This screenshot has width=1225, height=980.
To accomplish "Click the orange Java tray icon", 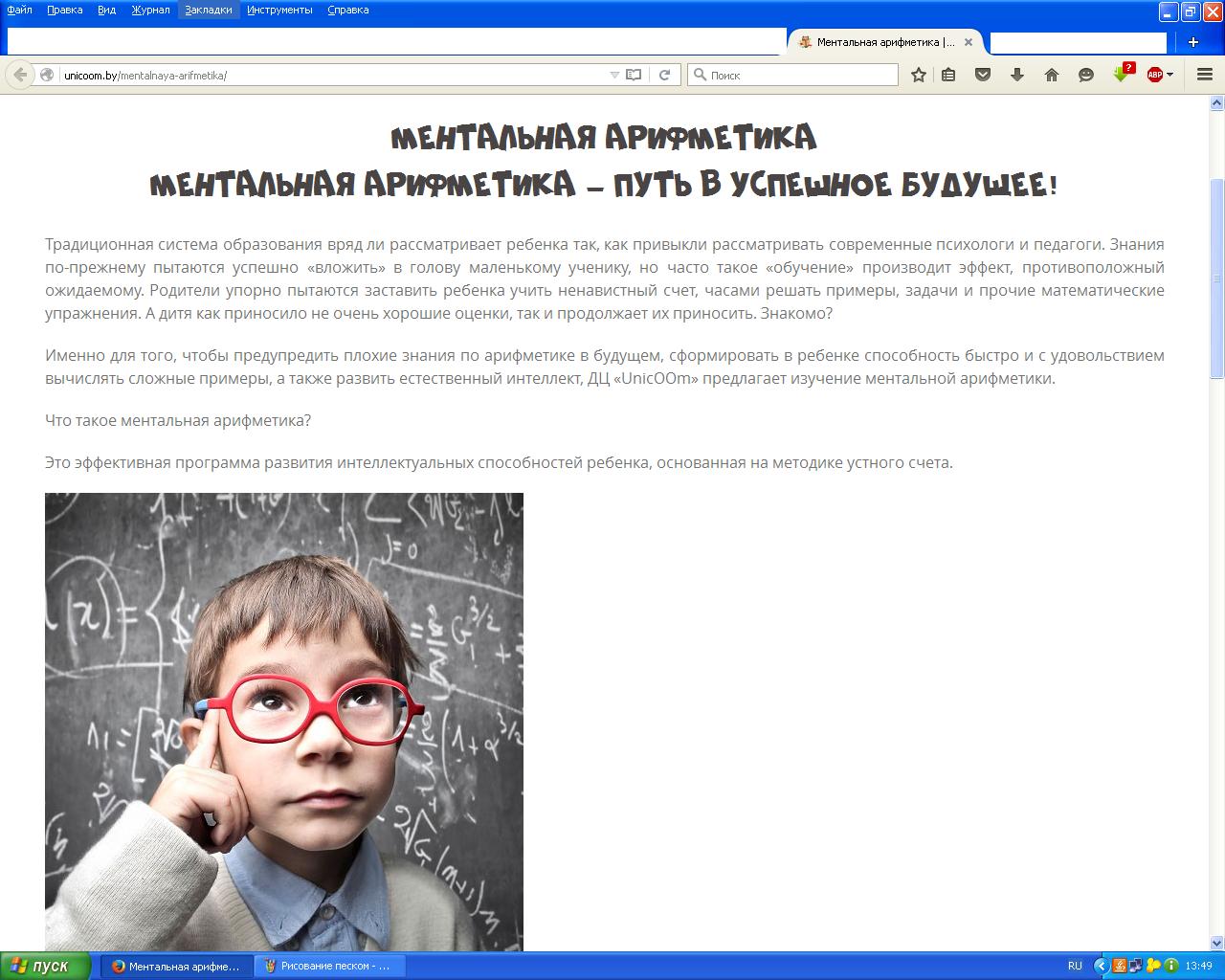I will (1120, 966).
